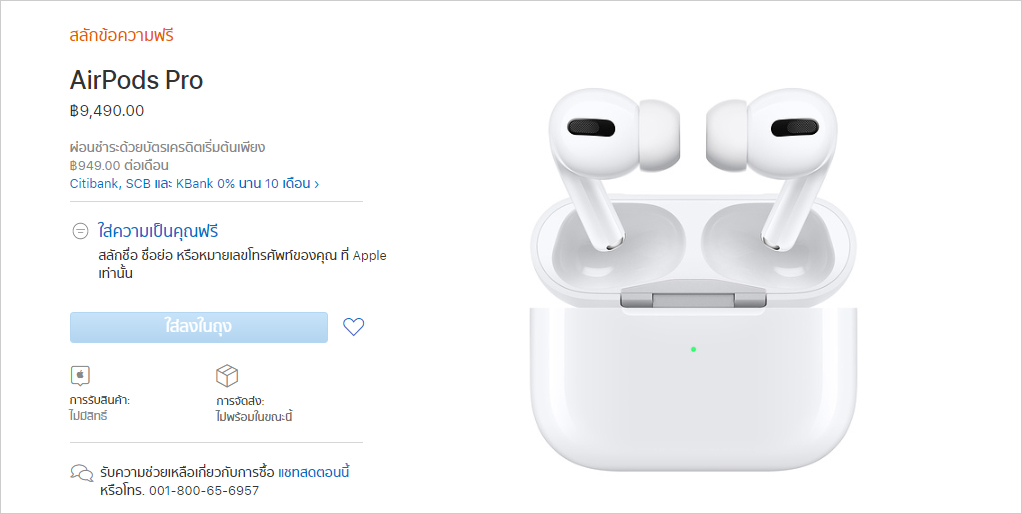Add to bag with ใส่ลงในถุง button
This screenshot has height=514, width=1022.
[199, 327]
